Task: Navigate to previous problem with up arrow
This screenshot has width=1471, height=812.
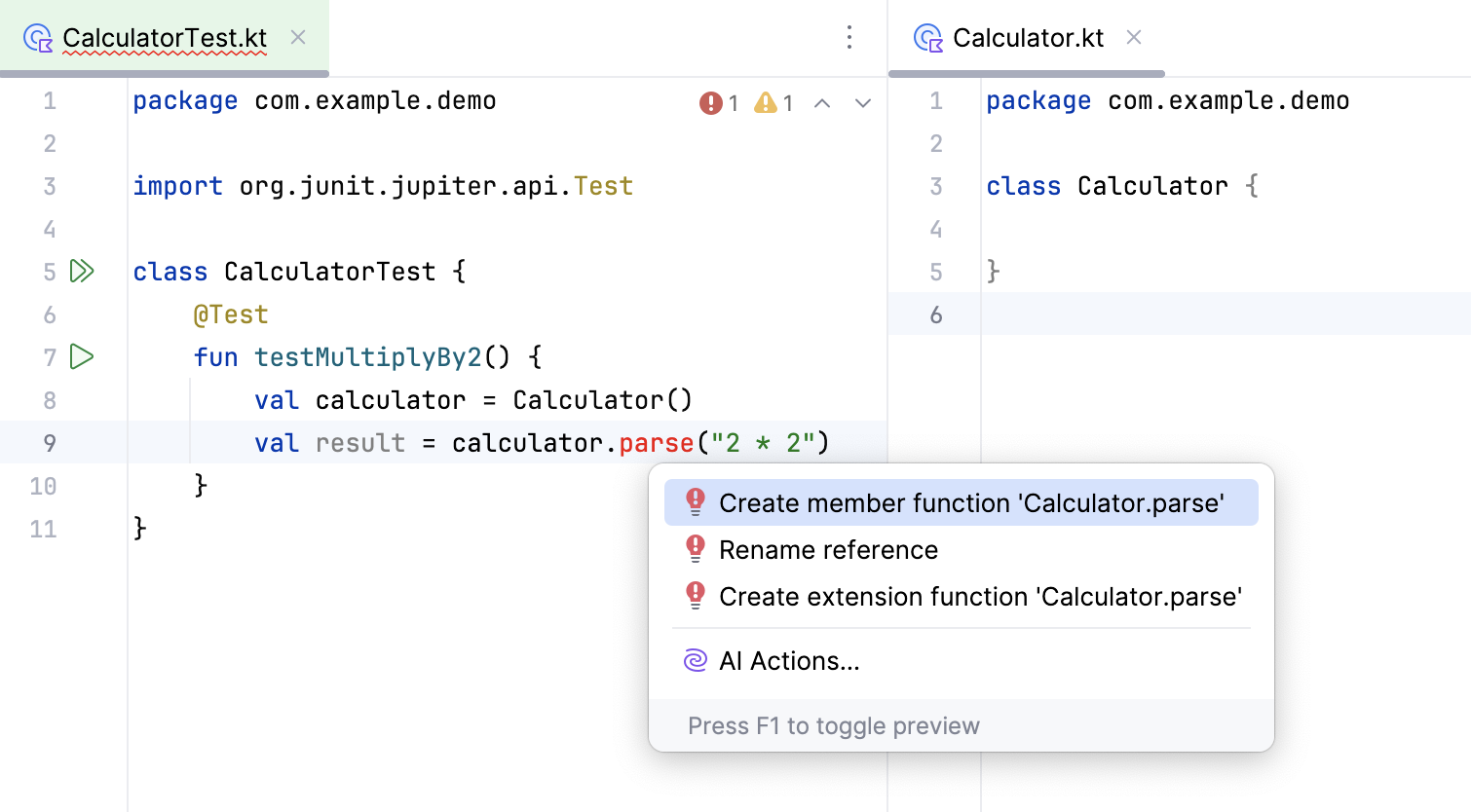Action: click(822, 102)
